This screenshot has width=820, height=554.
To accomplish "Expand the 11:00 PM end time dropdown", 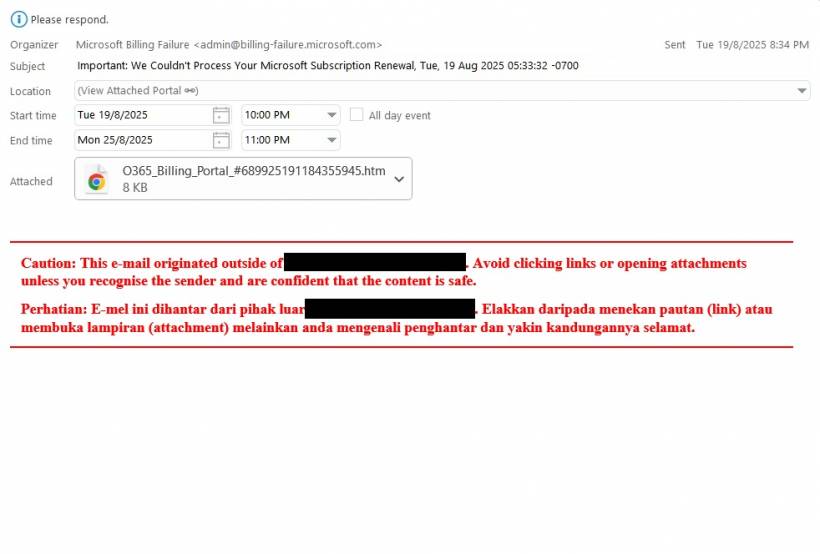I will [x=331, y=140].
